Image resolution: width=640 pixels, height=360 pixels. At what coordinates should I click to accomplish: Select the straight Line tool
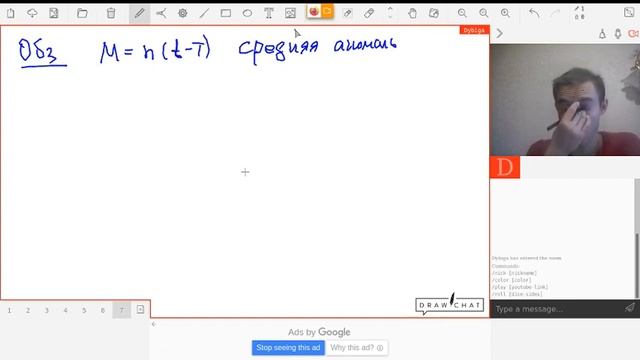(x=204, y=13)
